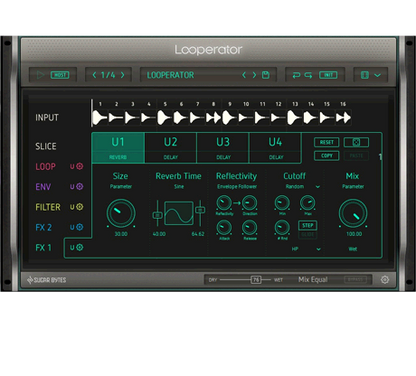This screenshot has width=416, height=376.
Task: Open FILTER row gear settings
Action: [x=80, y=207]
